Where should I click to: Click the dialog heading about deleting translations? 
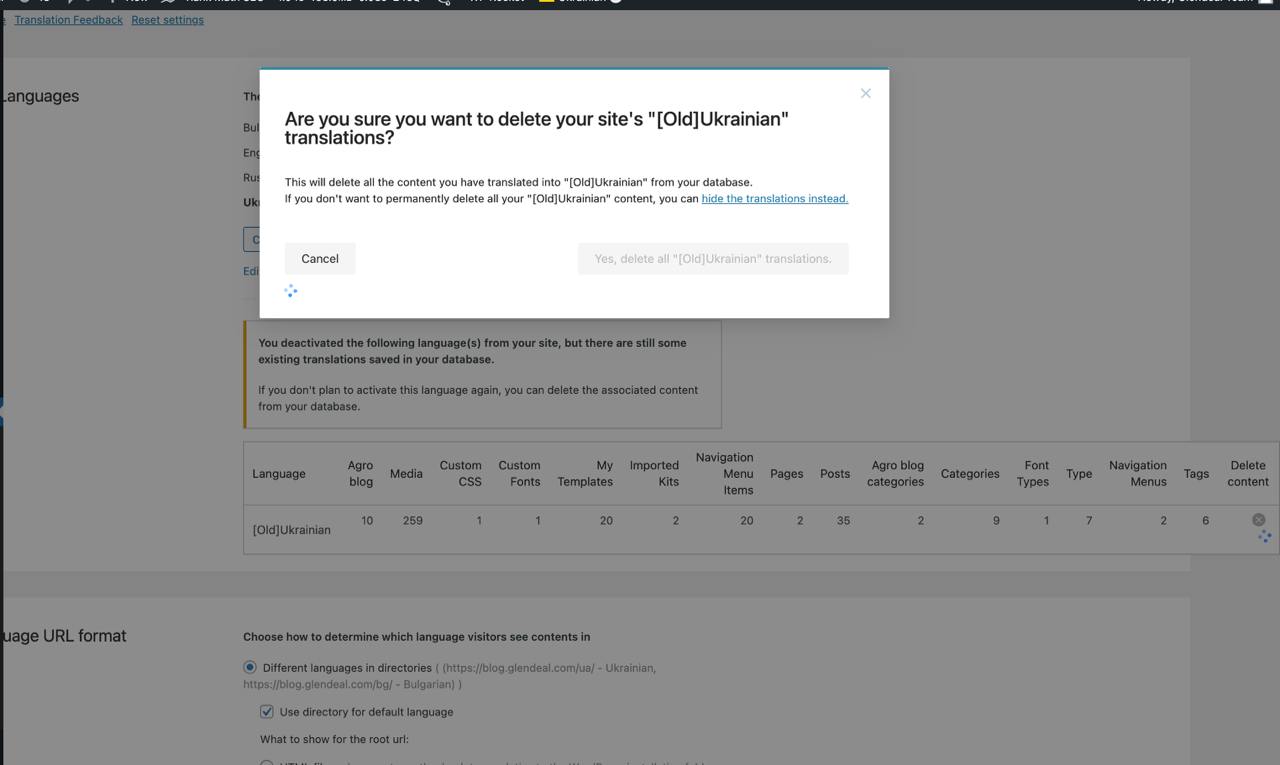pos(537,128)
